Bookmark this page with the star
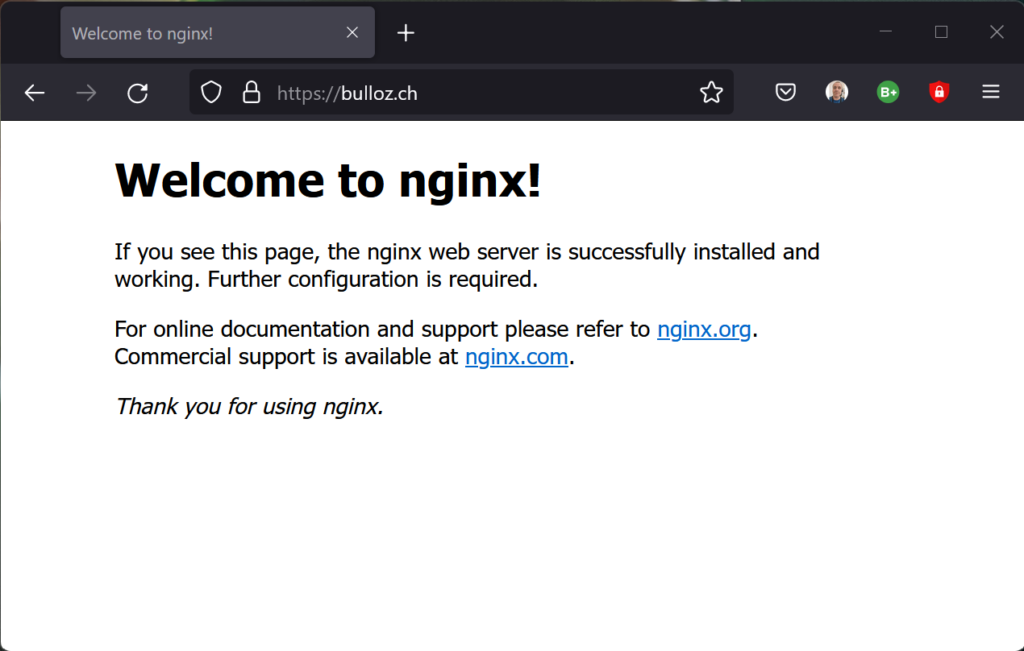Viewport: 1024px width, 651px height. click(711, 92)
